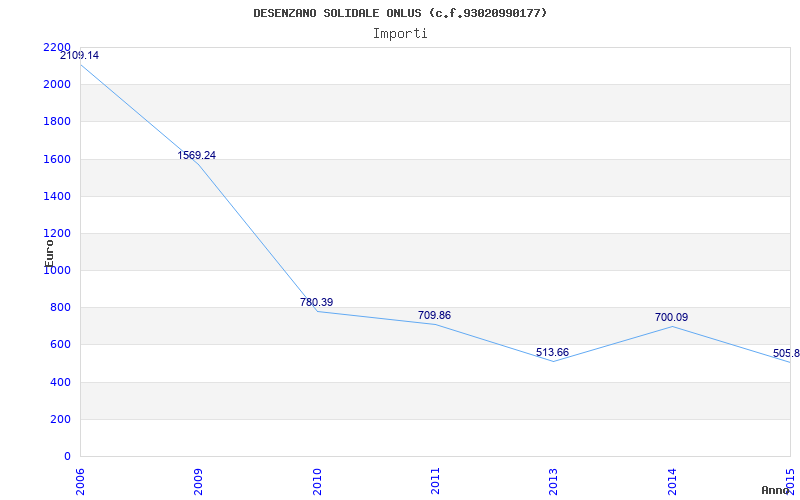Click the 2009 x-axis year label
Image resolution: width=800 pixels, height=500 pixels.
click(x=198, y=482)
